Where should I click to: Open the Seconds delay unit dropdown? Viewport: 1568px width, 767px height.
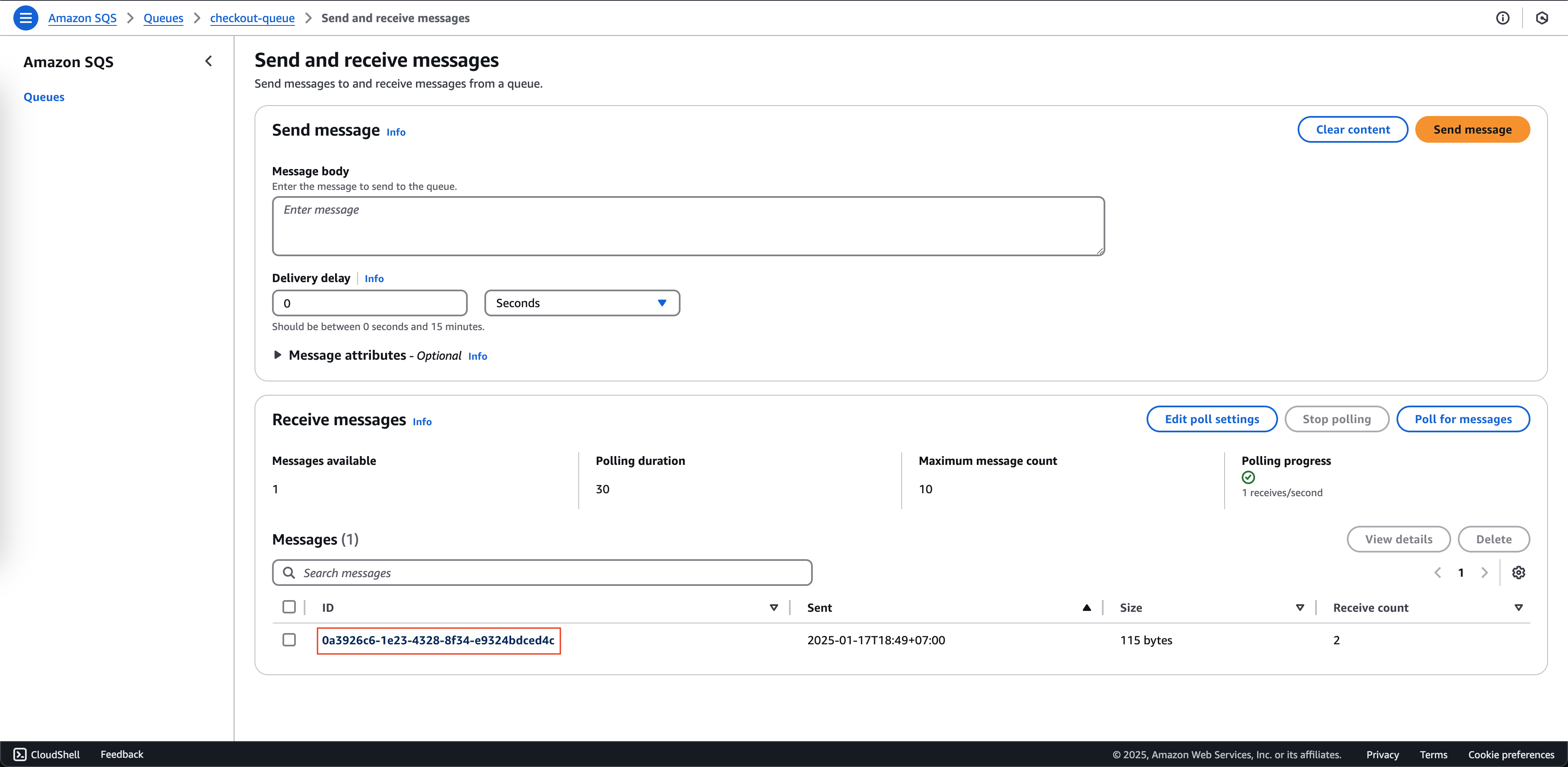(582, 303)
